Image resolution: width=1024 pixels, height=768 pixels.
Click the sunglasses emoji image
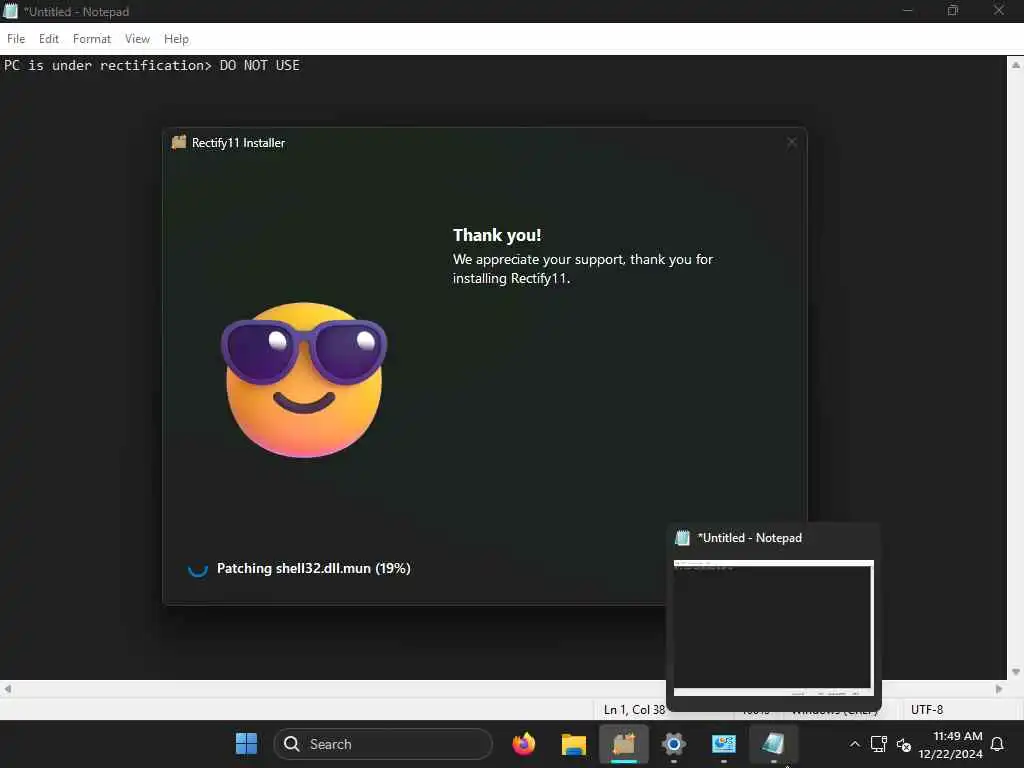[x=304, y=379]
